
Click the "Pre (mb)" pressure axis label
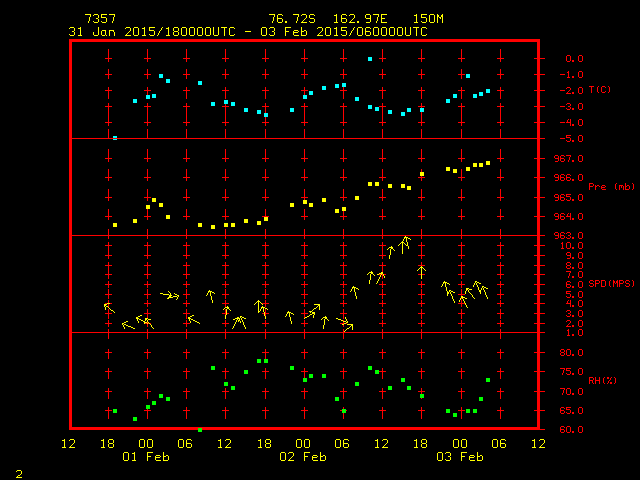[x=611, y=187]
